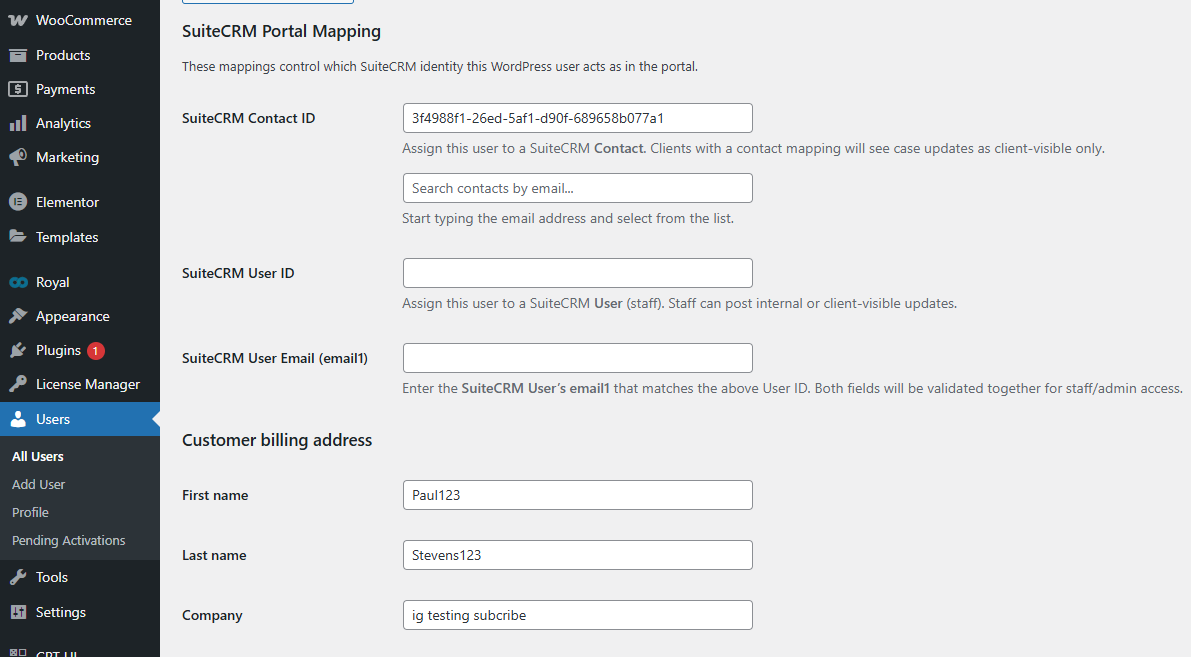Click the SuiteCRM Contact ID input field
The width and height of the screenshot is (1191, 657).
[577, 118]
